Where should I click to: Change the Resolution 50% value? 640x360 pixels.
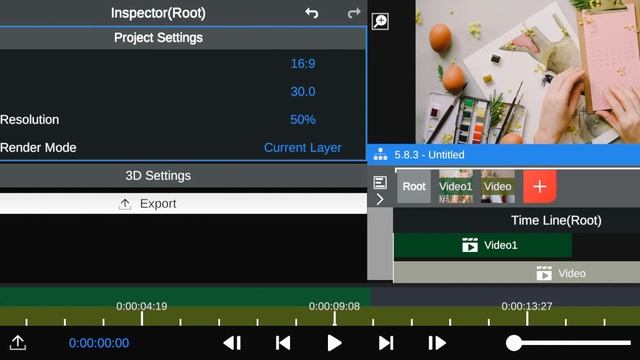[303, 120]
